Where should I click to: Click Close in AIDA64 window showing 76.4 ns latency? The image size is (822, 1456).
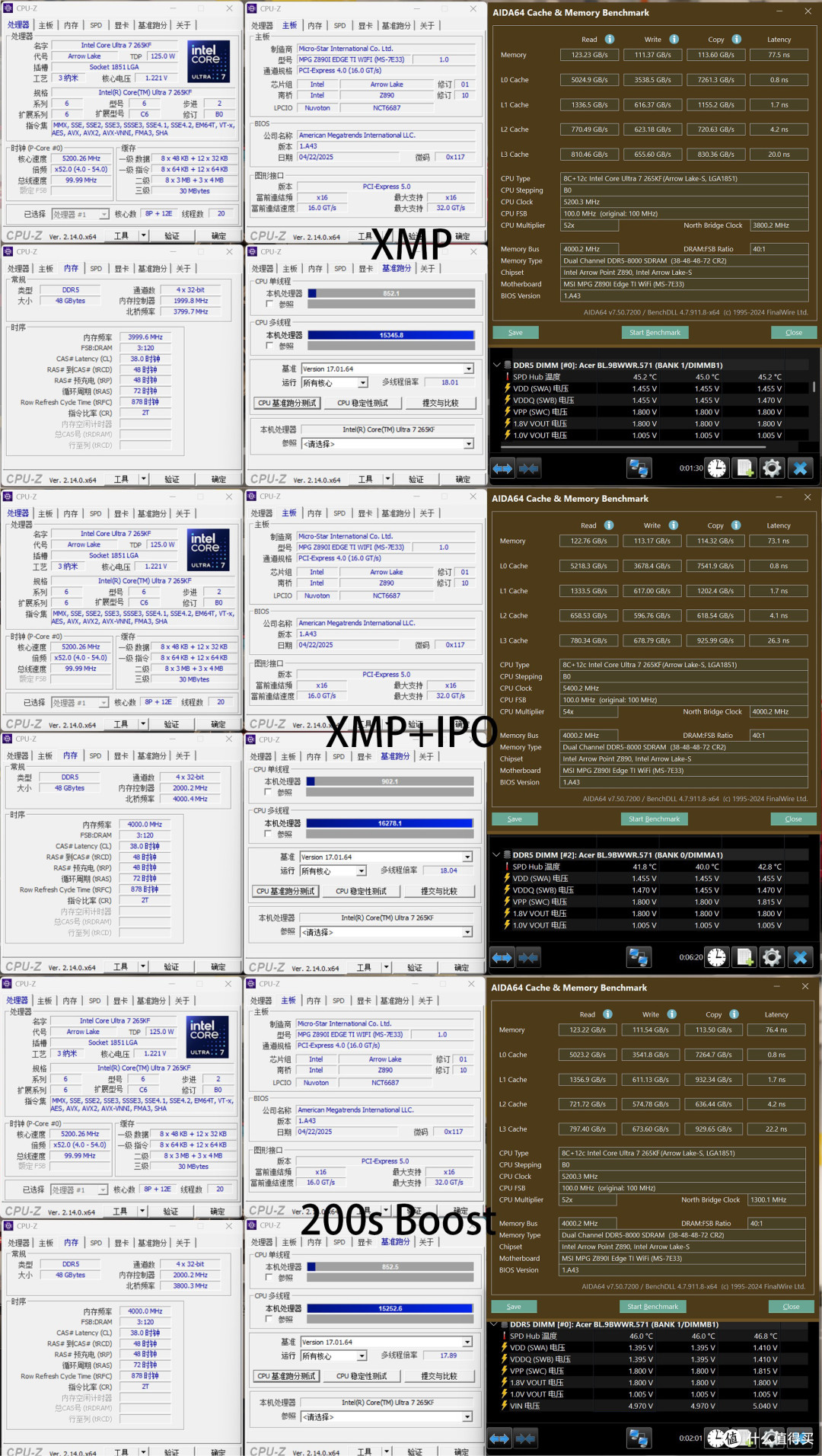pos(791,1306)
